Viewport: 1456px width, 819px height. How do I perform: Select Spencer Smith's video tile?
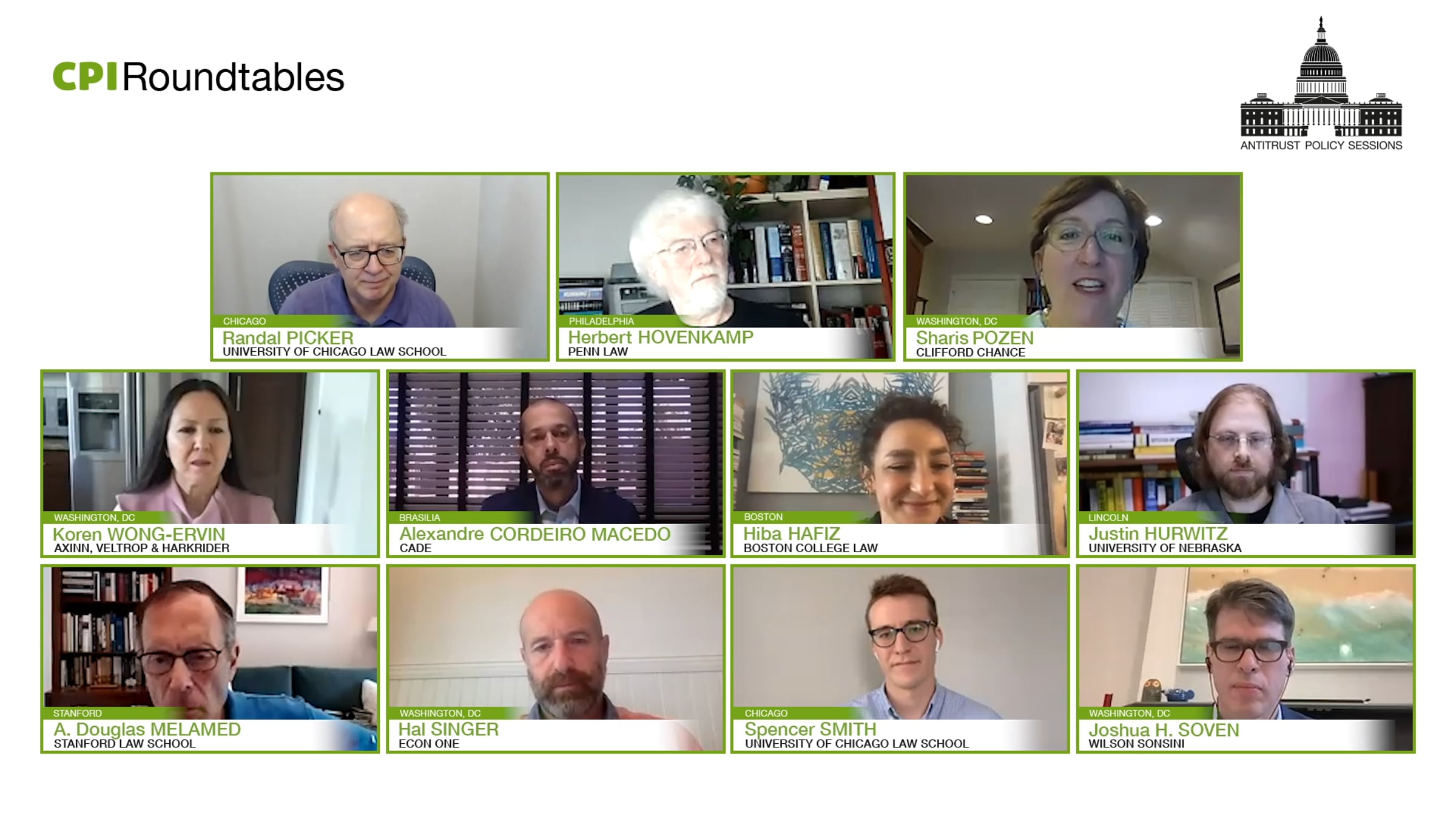click(900, 659)
